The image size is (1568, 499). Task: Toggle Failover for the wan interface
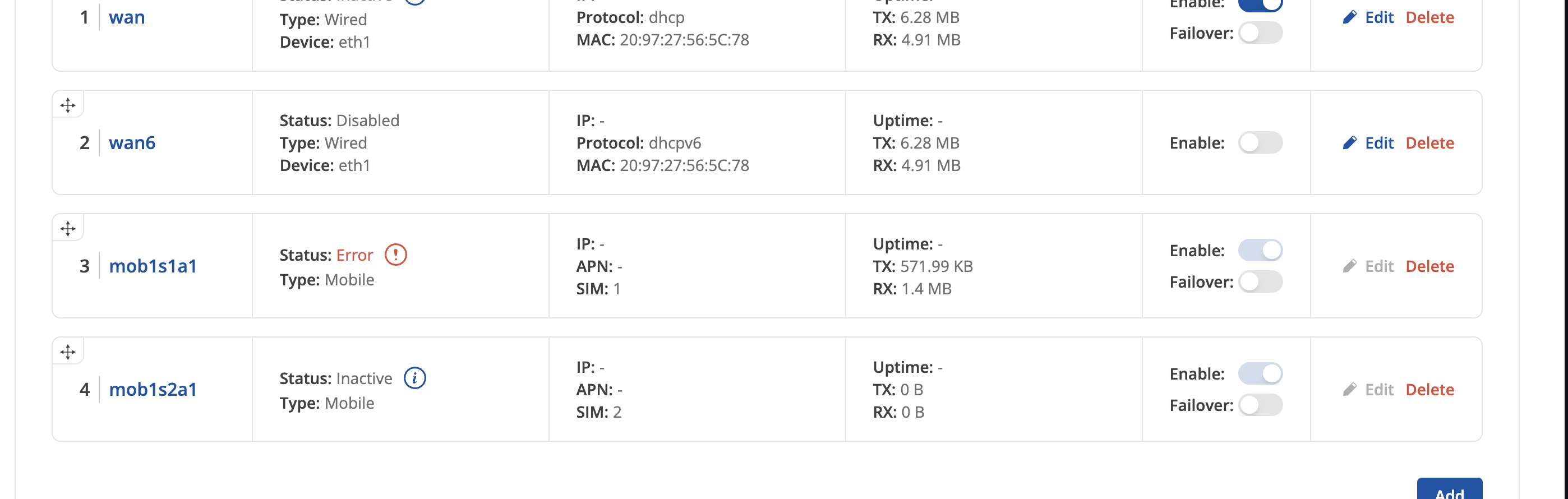1260,33
